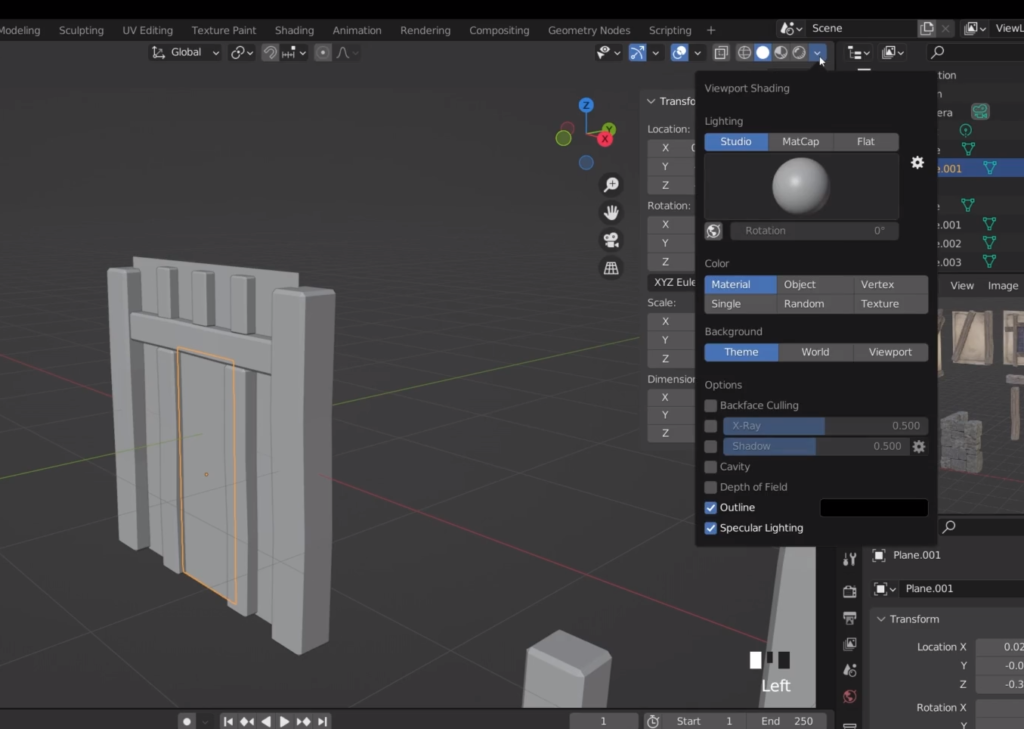Open Plane.001 object data browse dropdown
The width and height of the screenshot is (1024, 729).
[x=884, y=589]
